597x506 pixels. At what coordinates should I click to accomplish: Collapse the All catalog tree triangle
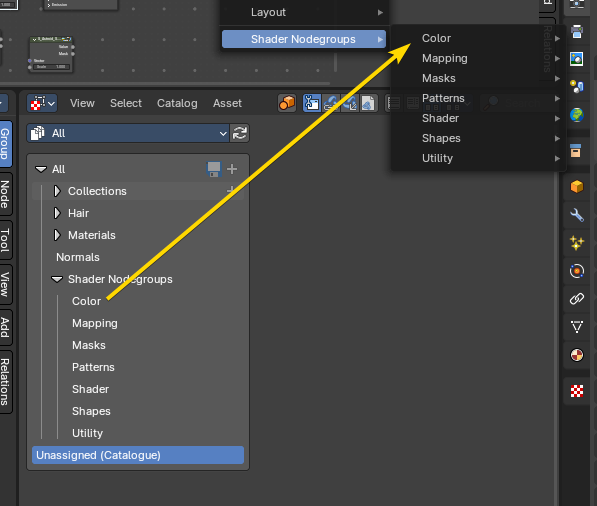(x=41, y=169)
